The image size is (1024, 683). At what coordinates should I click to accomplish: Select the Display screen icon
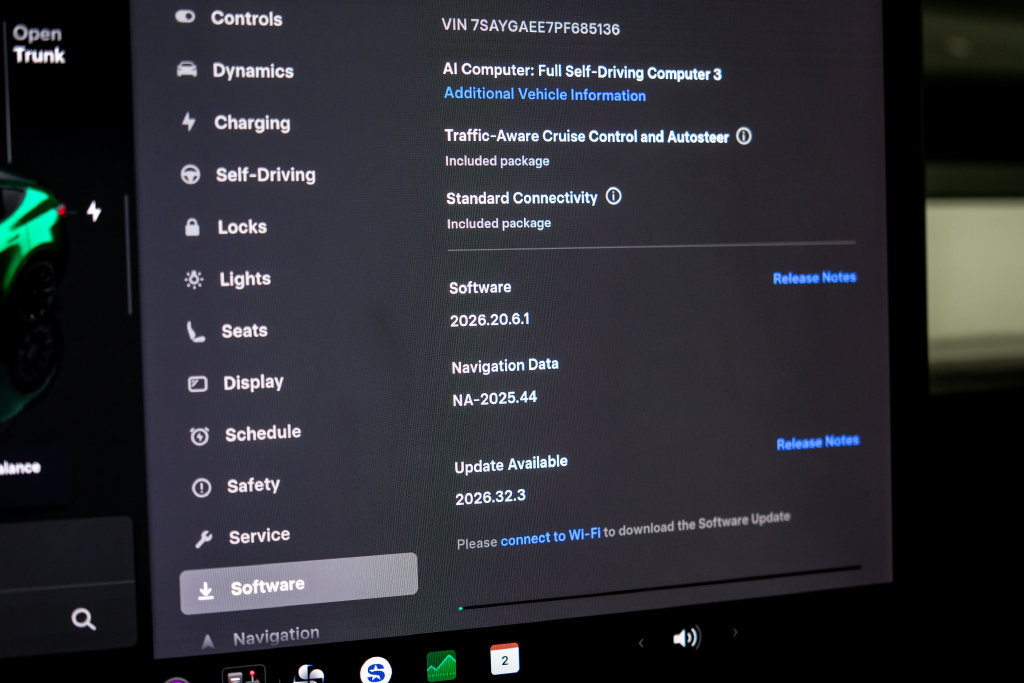[197, 384]
